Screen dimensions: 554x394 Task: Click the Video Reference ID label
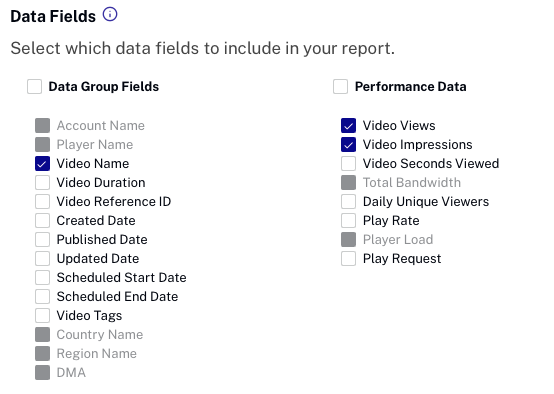point(114,202)
